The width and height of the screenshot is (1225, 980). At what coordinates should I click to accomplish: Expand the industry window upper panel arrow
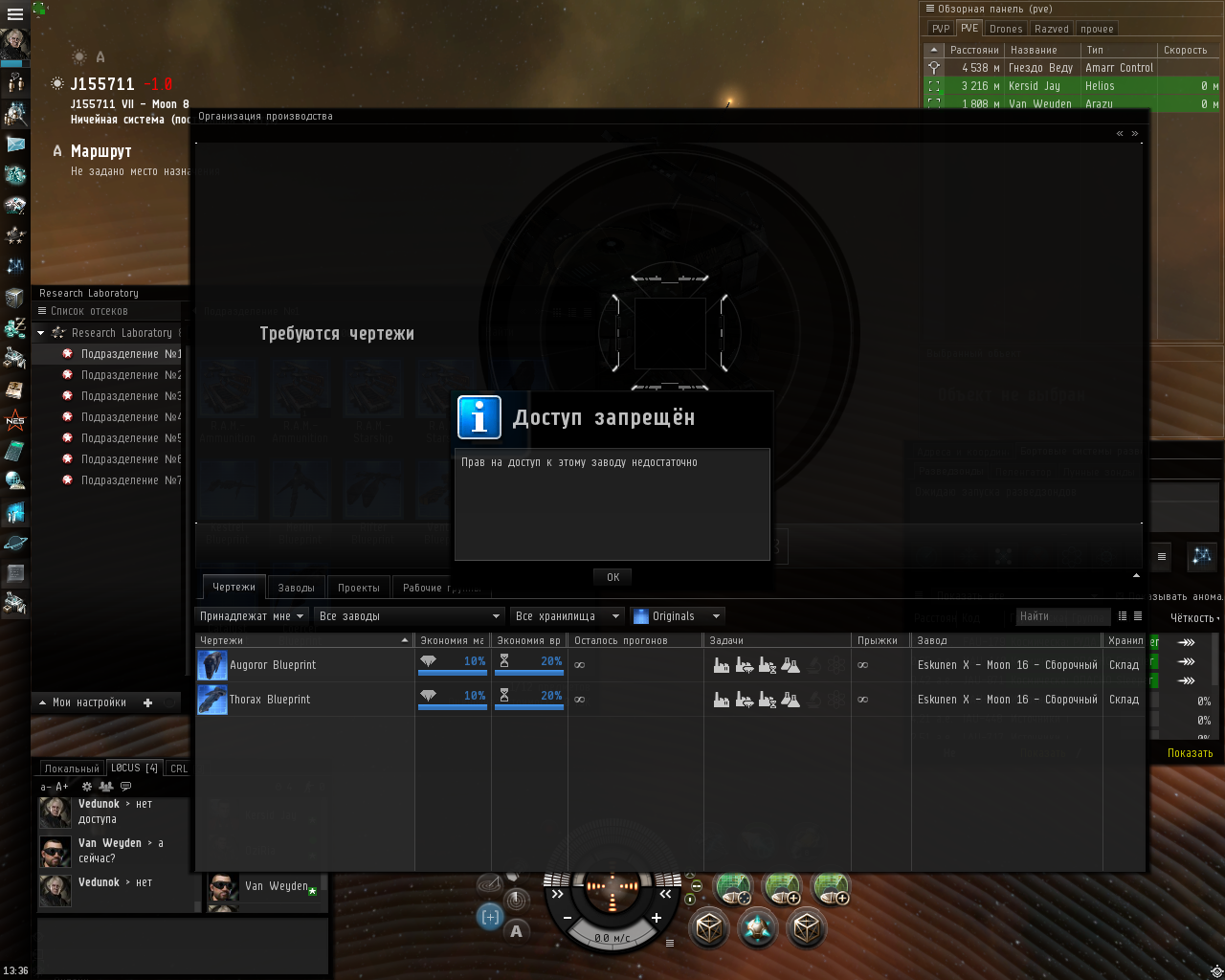(1136, 576)
